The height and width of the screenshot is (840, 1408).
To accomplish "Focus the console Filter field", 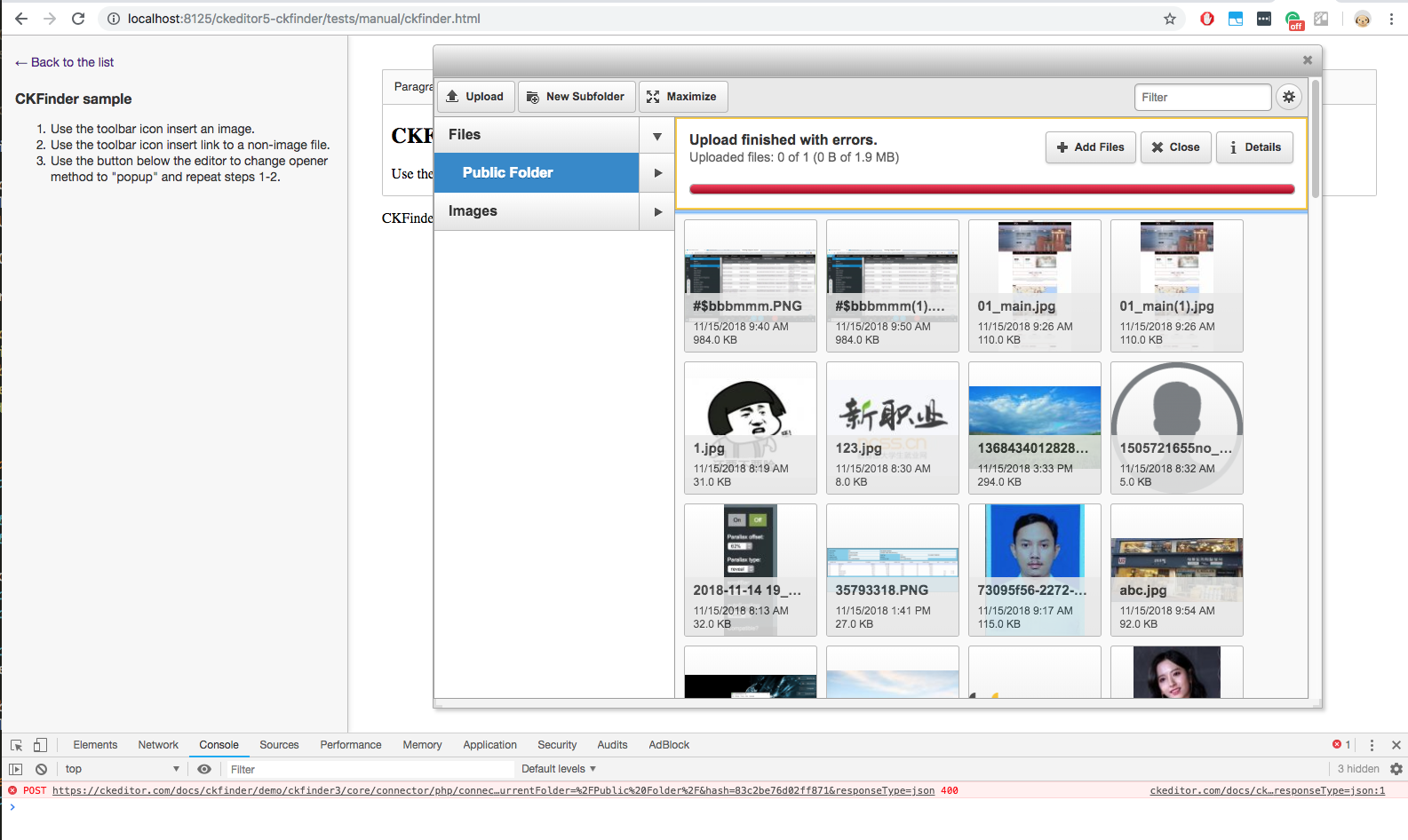I will (x=370, y=769).
